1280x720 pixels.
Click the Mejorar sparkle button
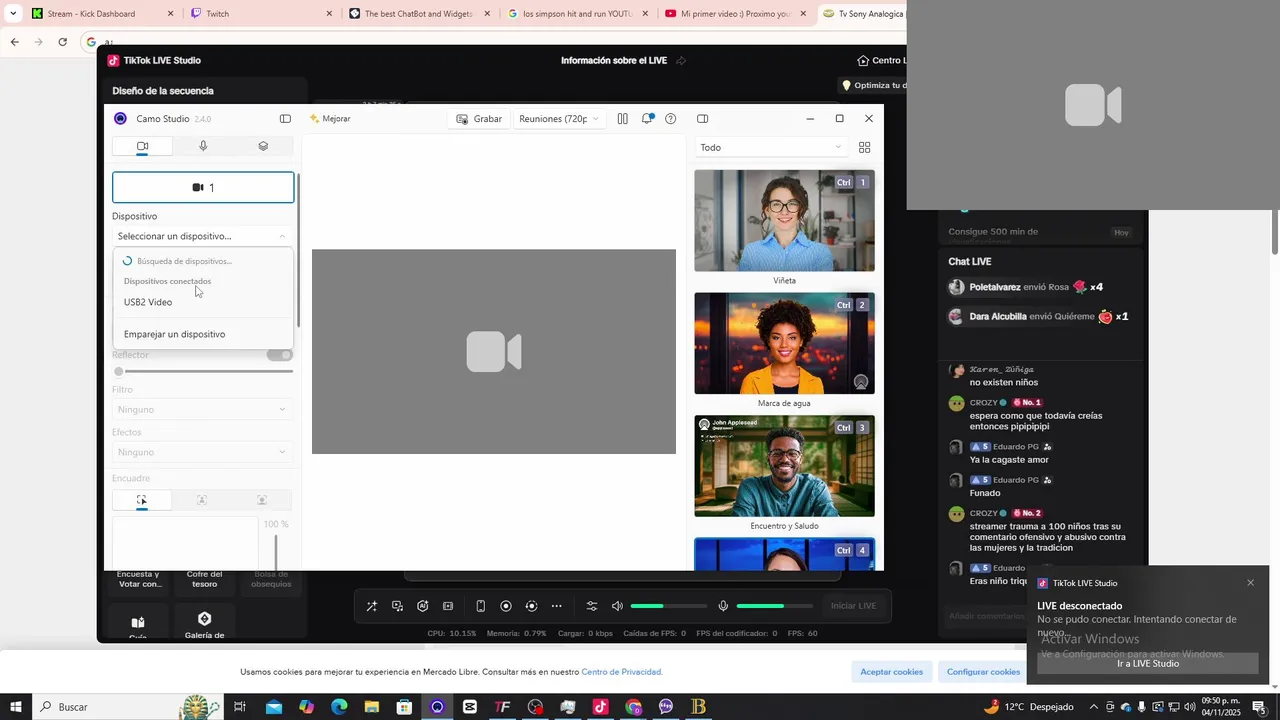[330, 119]
